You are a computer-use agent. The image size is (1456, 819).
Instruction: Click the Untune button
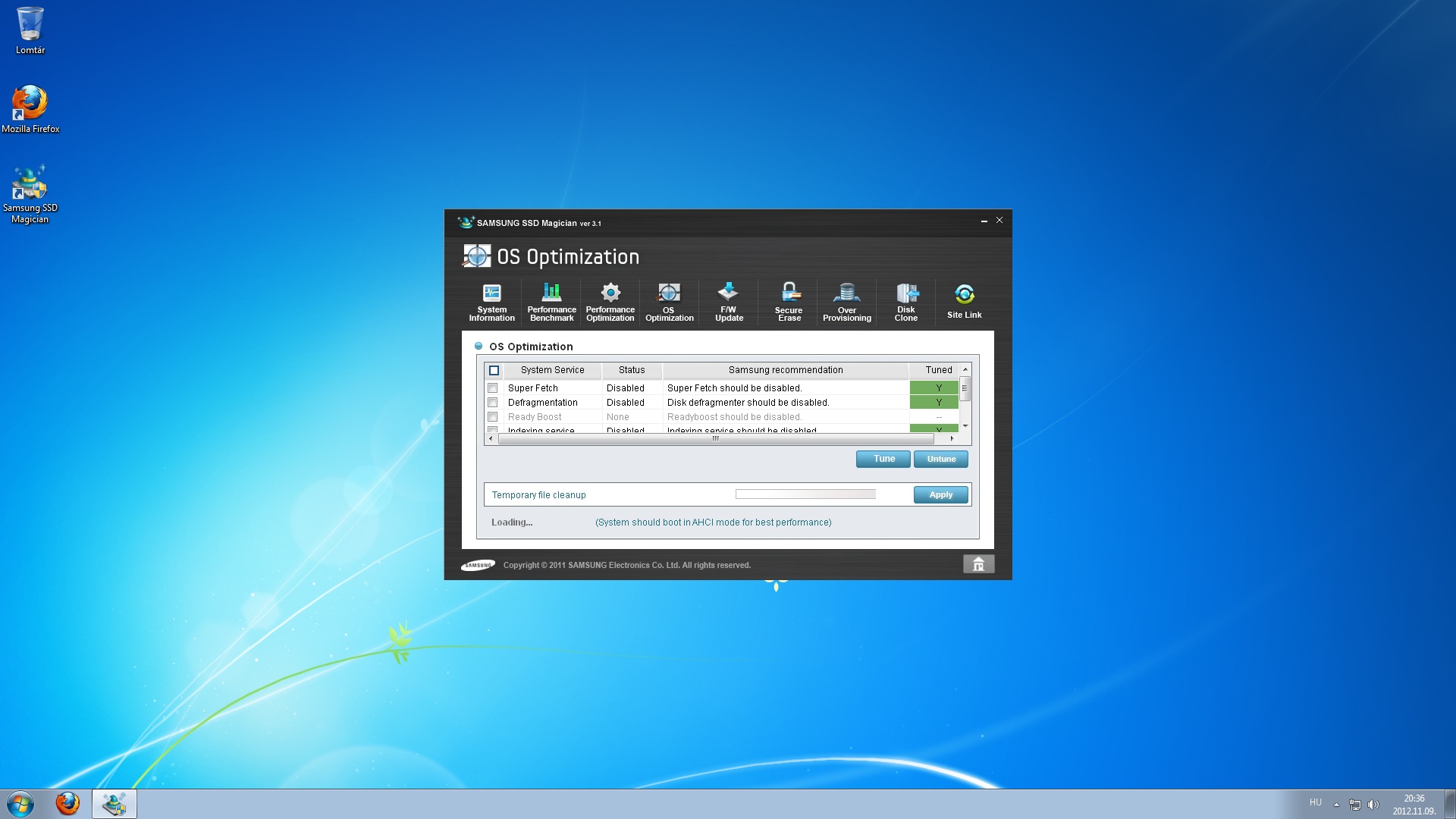(x=940, y=459)
